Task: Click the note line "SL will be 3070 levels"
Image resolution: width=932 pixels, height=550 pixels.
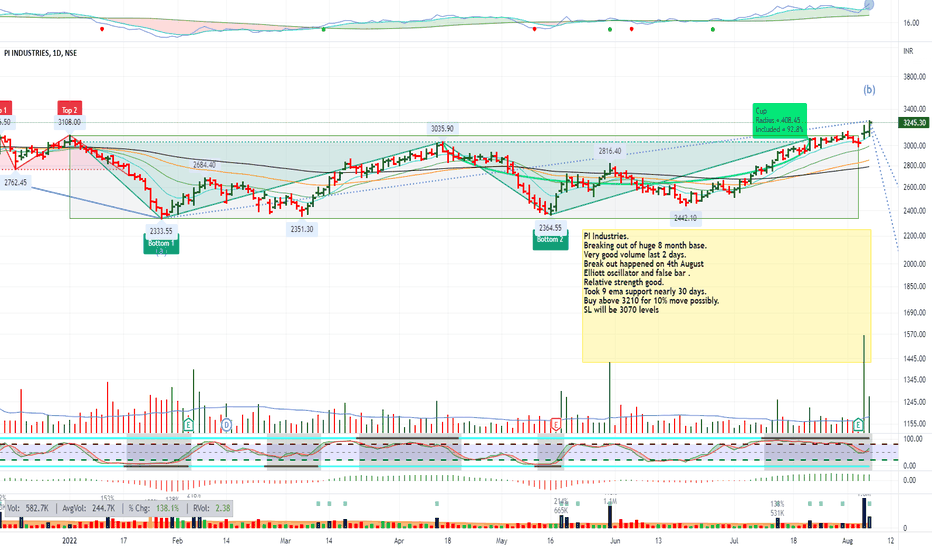Action: tap(621, 310)
